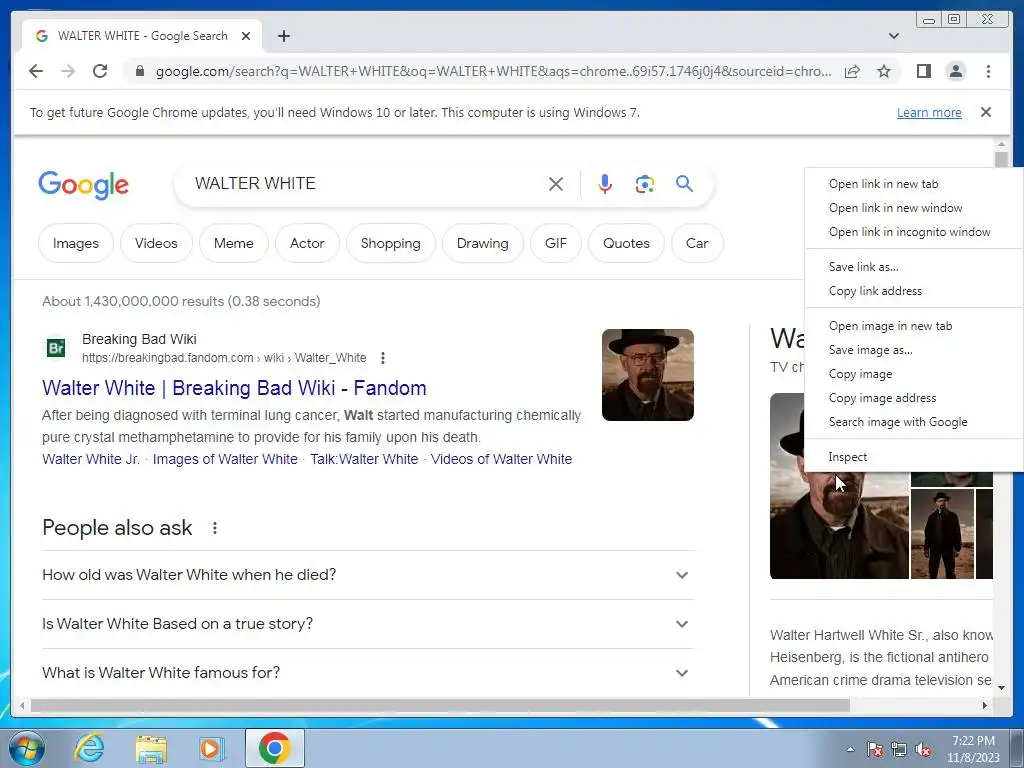Open Chrome three-dot menu
The image size is (1024, 768).
click(x=988, y=71)
